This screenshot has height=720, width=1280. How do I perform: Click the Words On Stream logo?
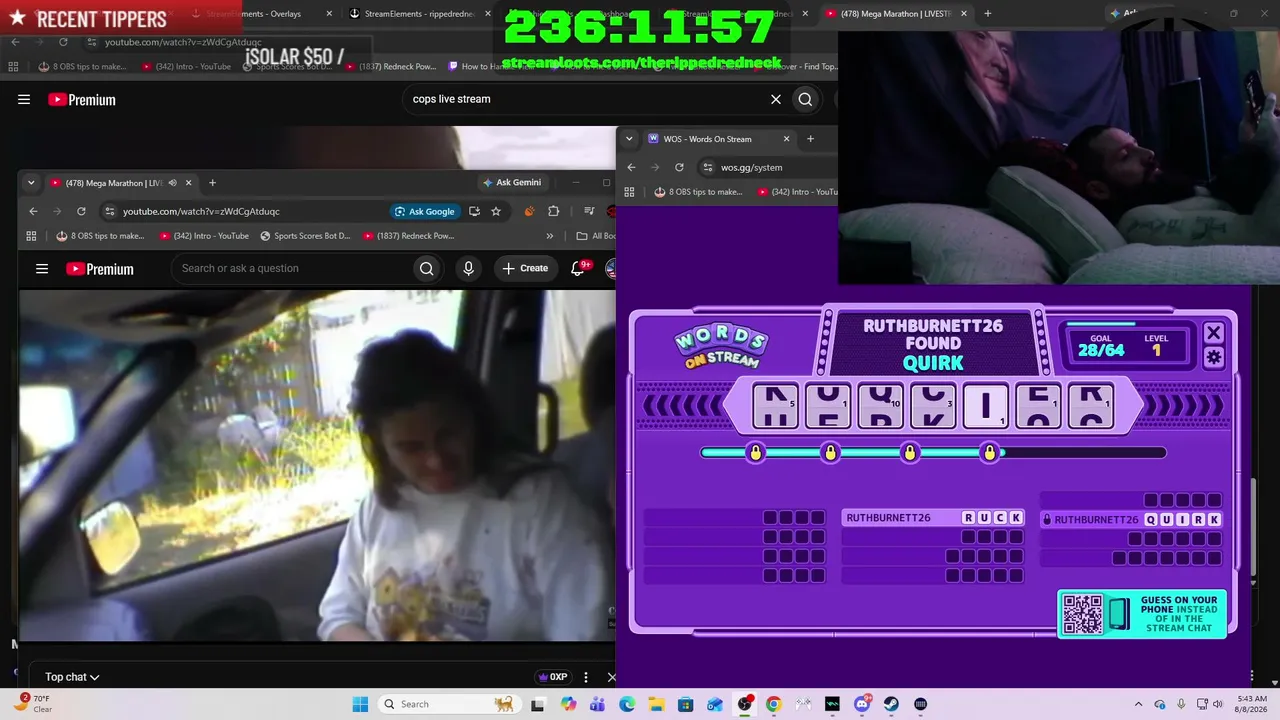click(720, 346)
